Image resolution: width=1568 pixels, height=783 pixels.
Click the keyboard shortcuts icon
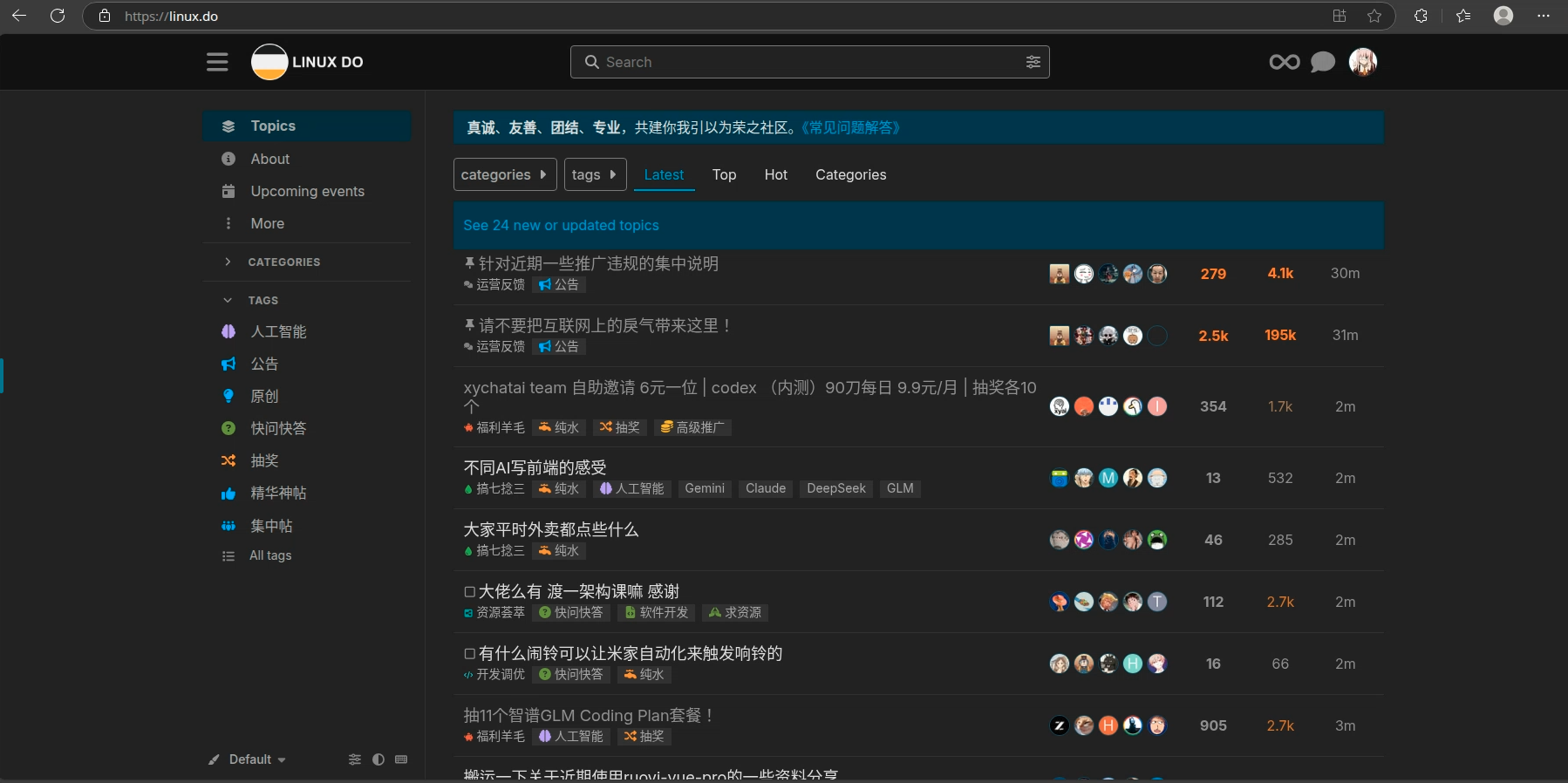[401, 759]
